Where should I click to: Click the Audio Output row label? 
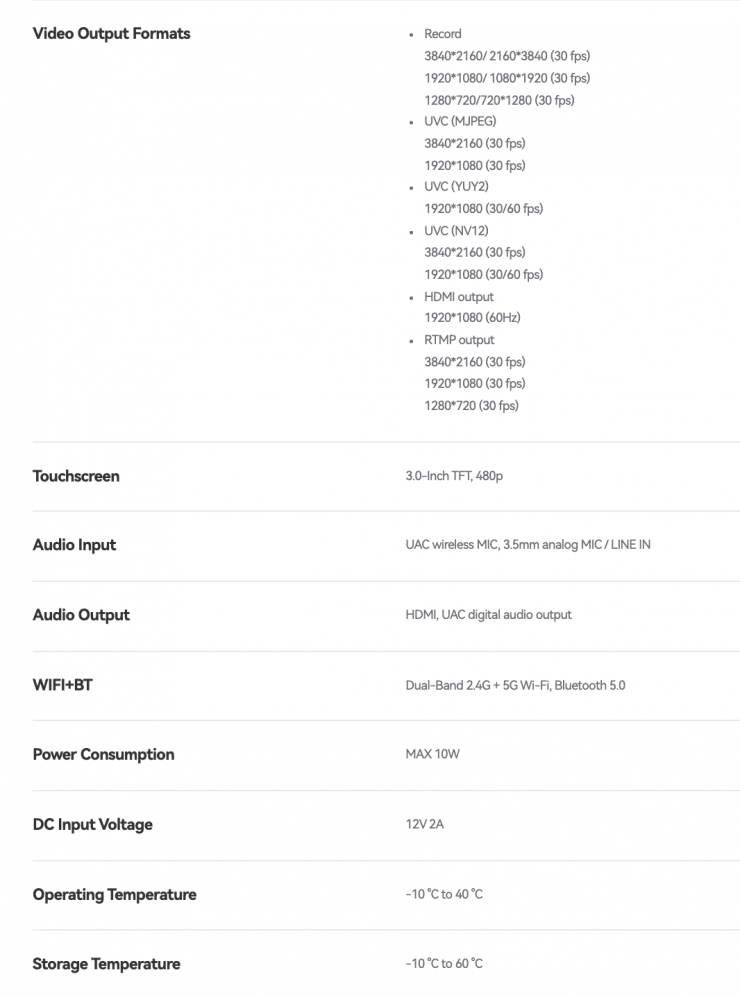[81, 615]
